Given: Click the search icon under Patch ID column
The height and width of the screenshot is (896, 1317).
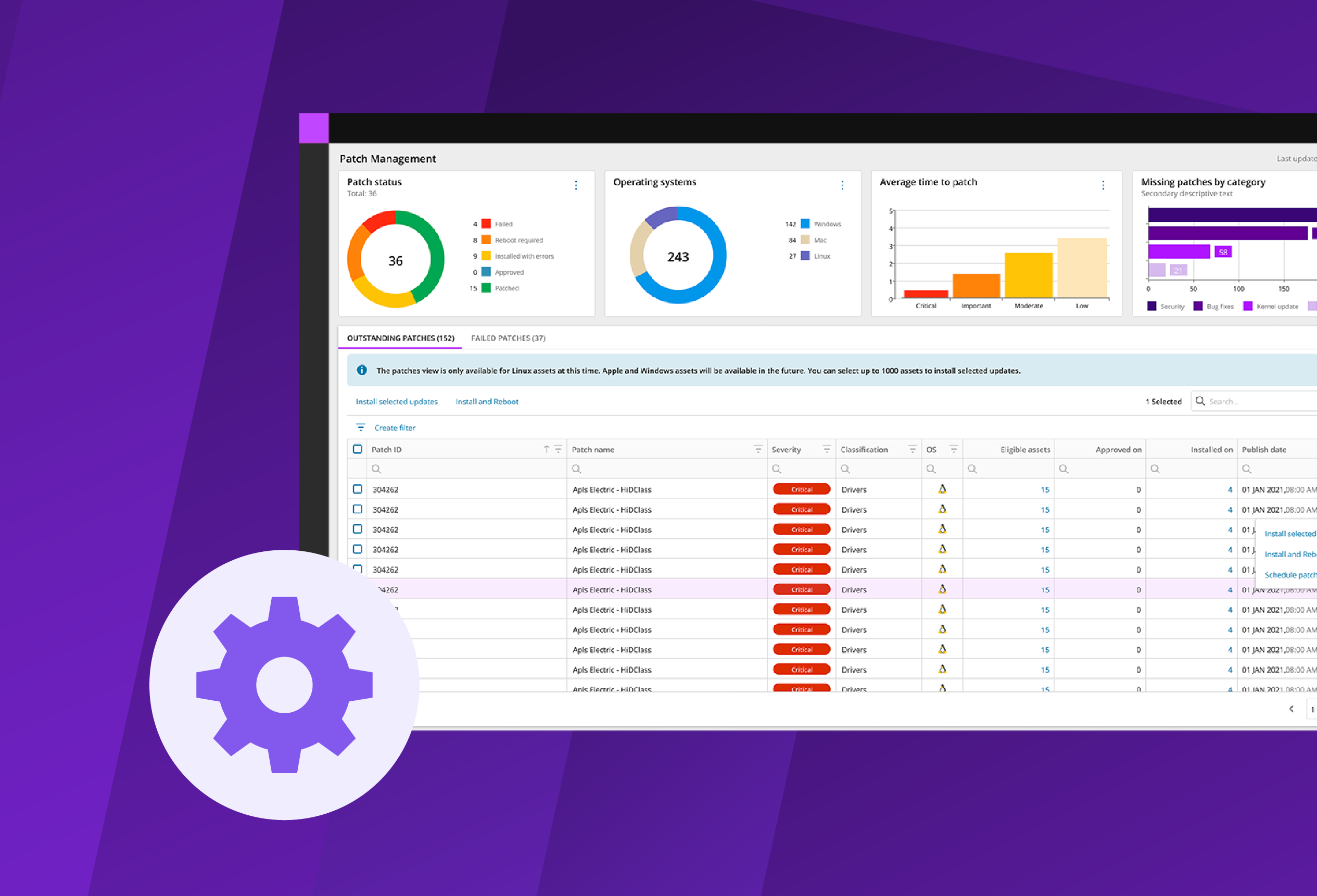Looking at the screenshot, I should (376, 469).
